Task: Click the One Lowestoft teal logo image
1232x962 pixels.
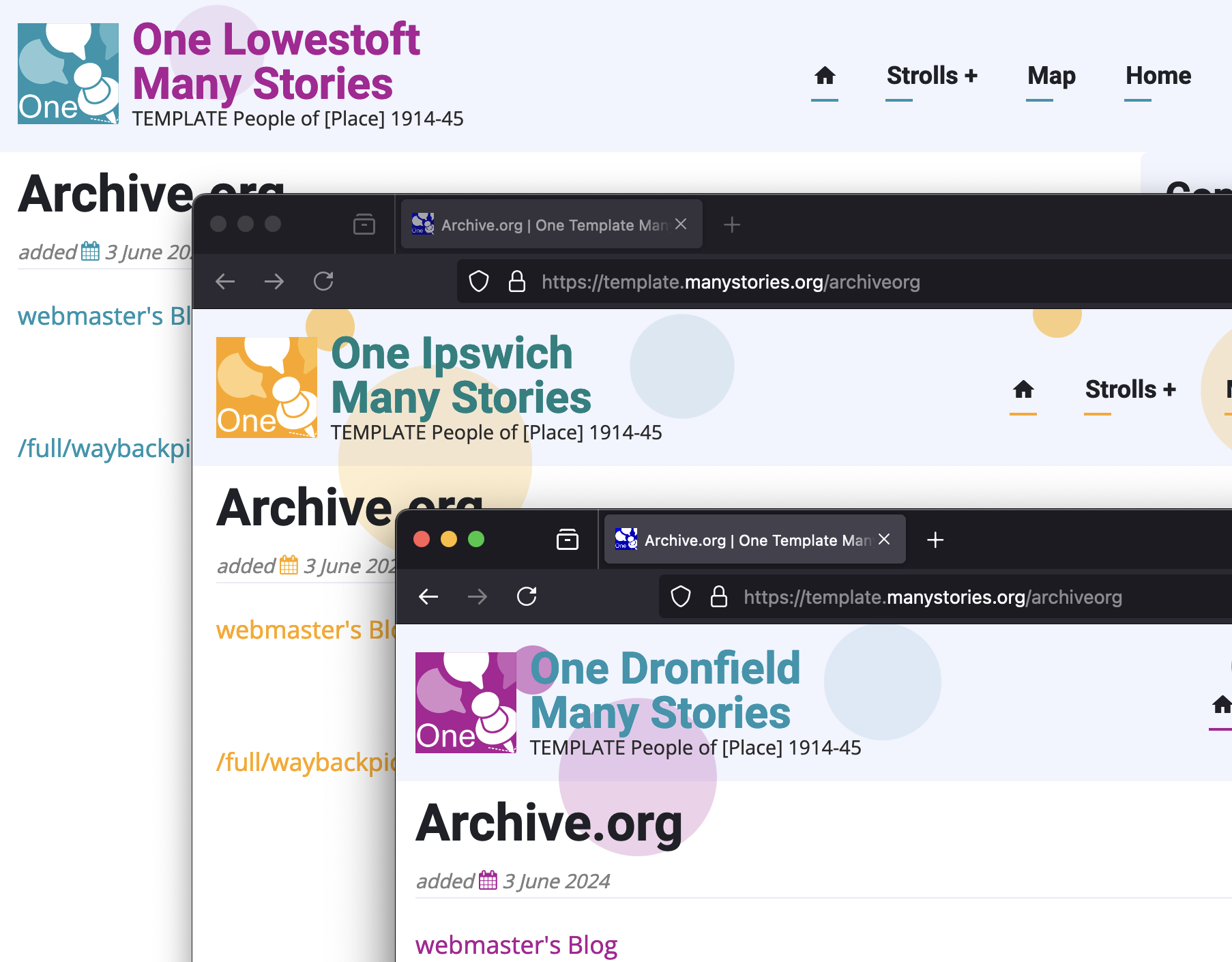Action: [68, 74]
